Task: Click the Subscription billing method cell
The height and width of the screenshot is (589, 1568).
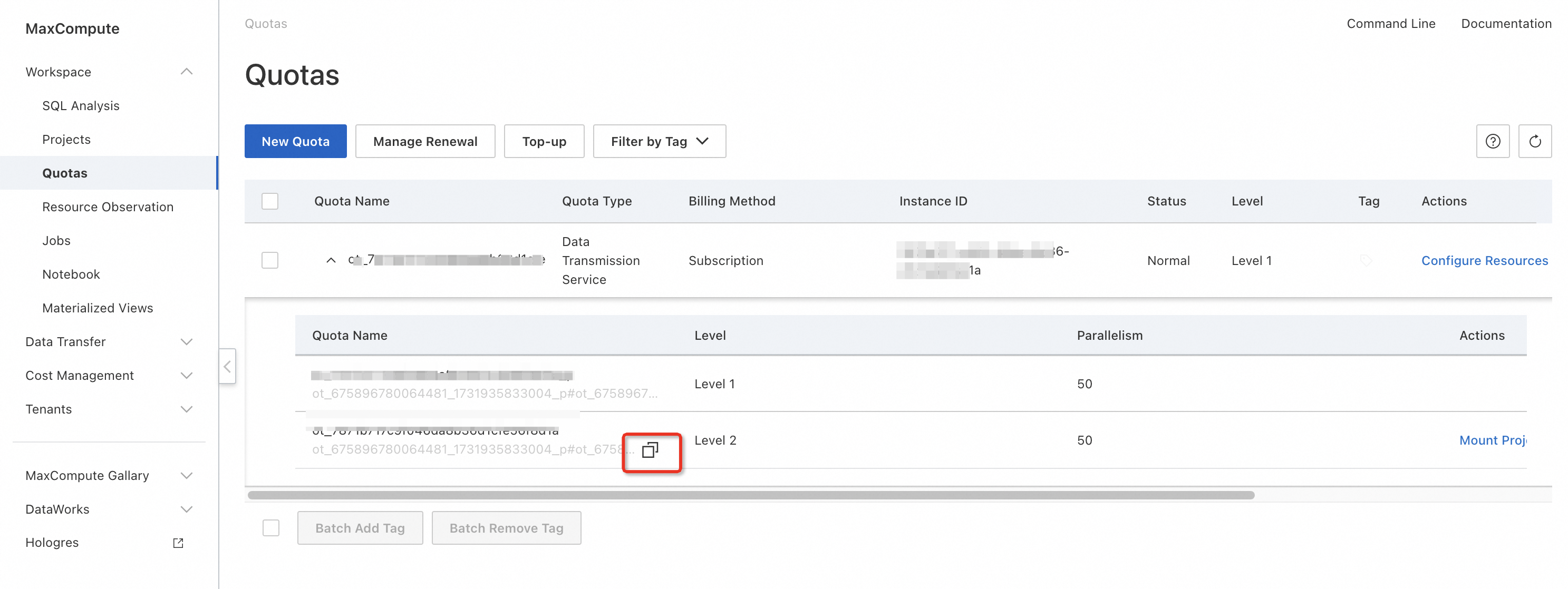Action: 725,260
